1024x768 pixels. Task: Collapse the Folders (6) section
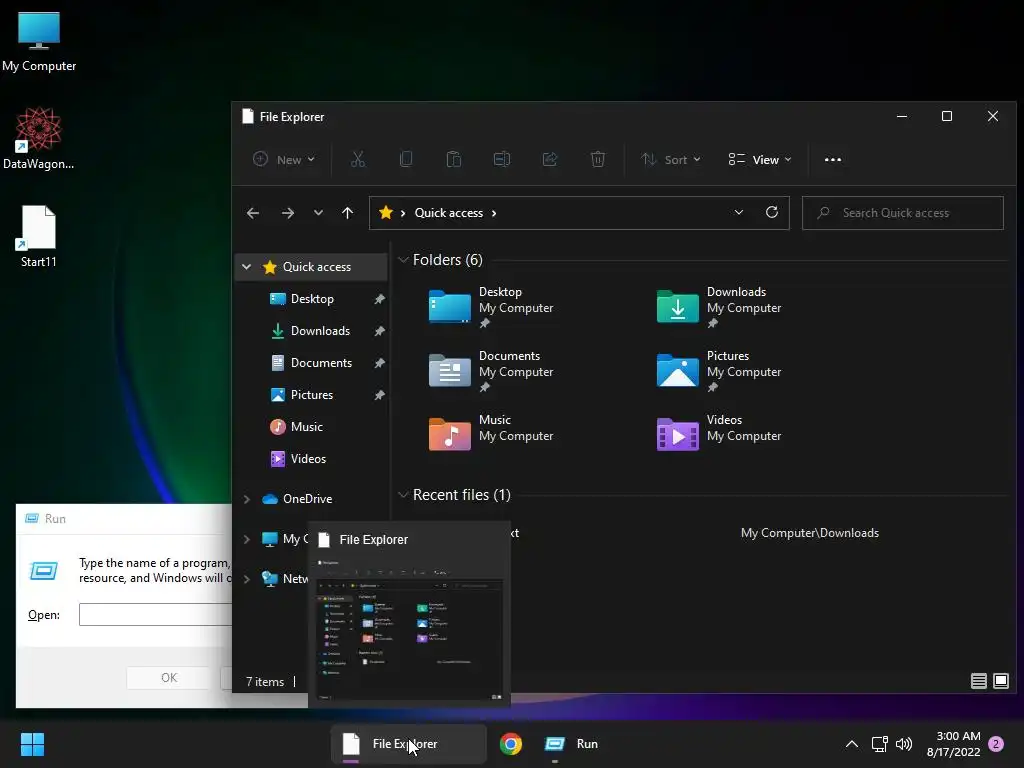pyautogui.click(x=403, y=260)
